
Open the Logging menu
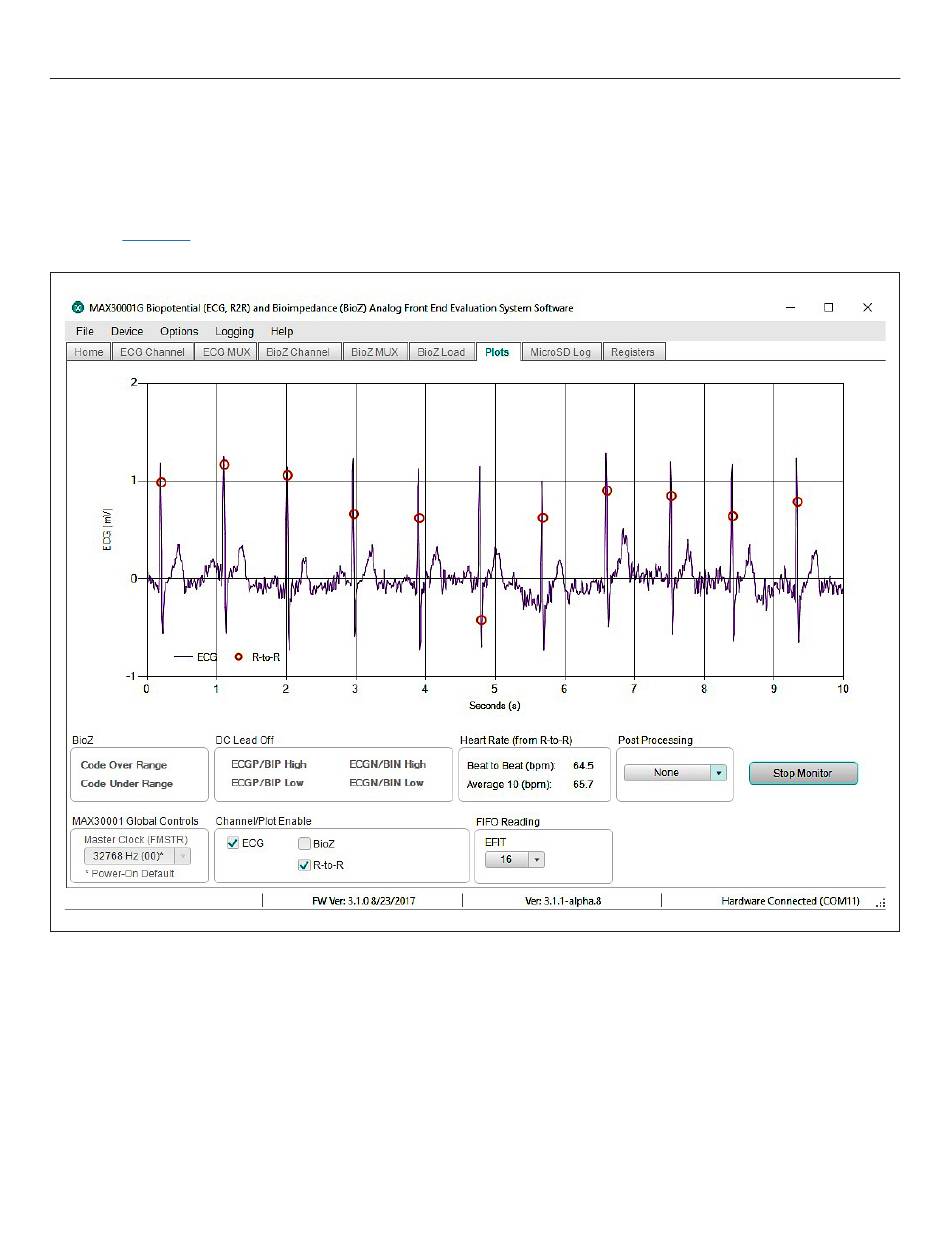234,331
